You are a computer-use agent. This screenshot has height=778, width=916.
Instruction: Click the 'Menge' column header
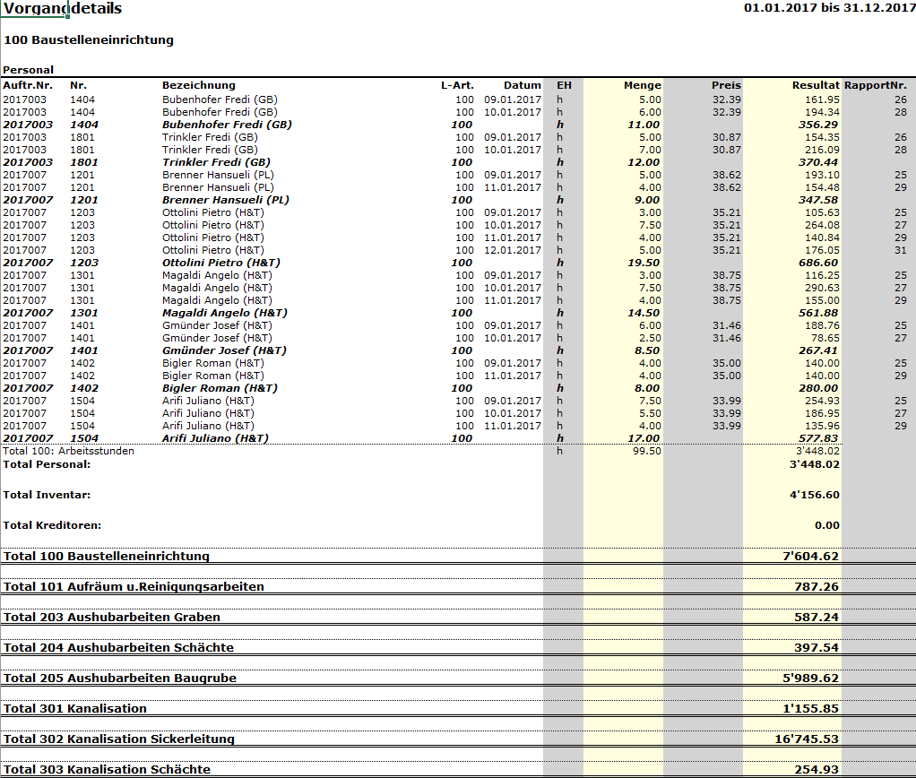(x=643, y=85)
